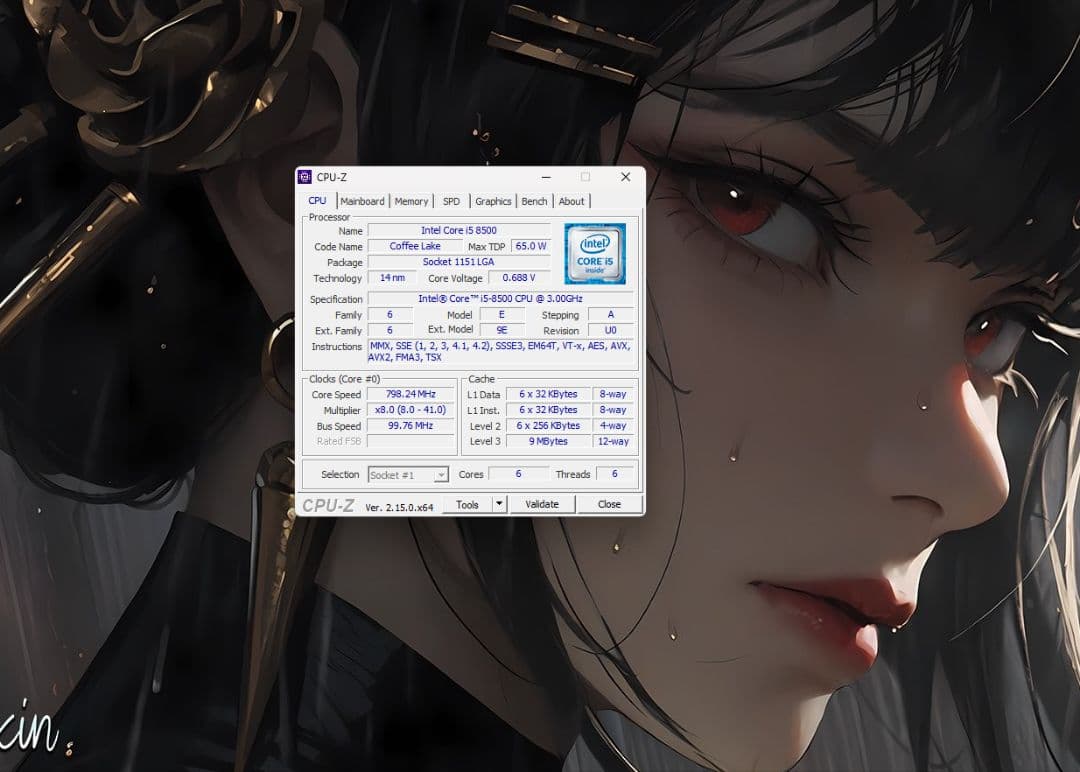
Task: Click the Core Speed value 798.24 MHz
Action: click(x=411, y=394)
